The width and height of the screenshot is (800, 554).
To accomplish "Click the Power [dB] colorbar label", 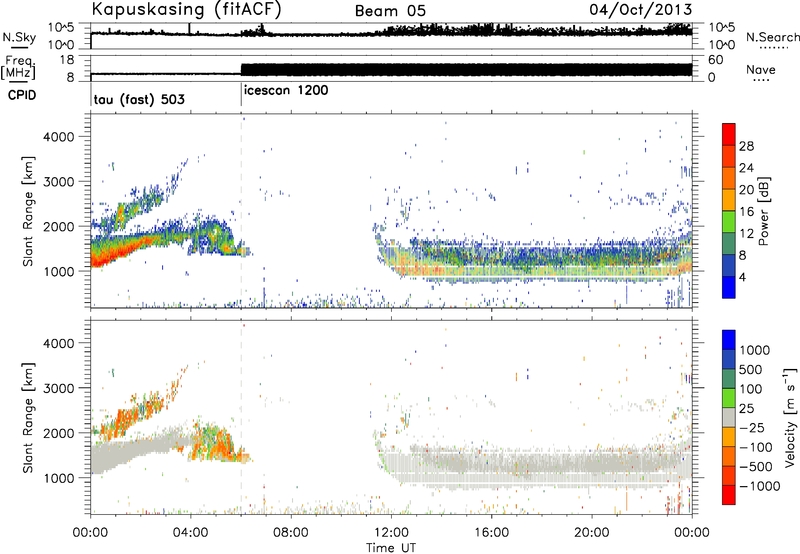I will coord(763,211).
